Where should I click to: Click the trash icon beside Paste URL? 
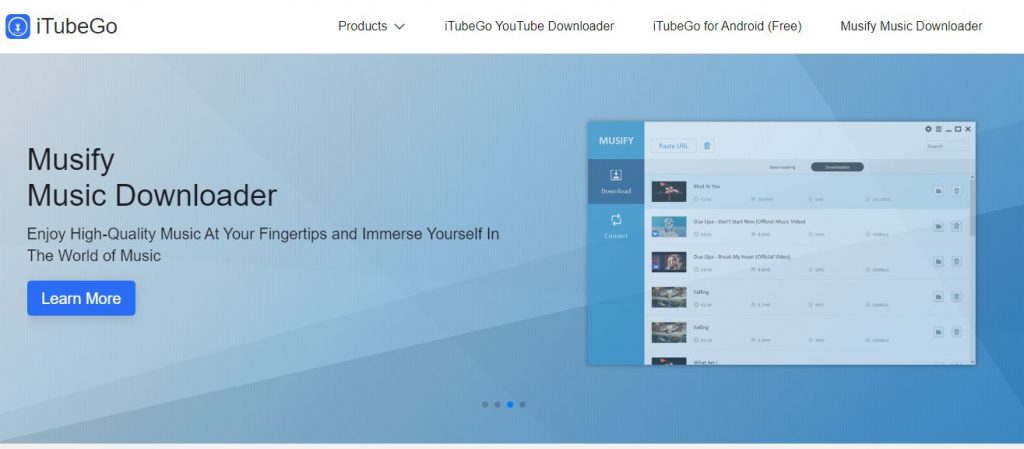[x=707, y=146]
